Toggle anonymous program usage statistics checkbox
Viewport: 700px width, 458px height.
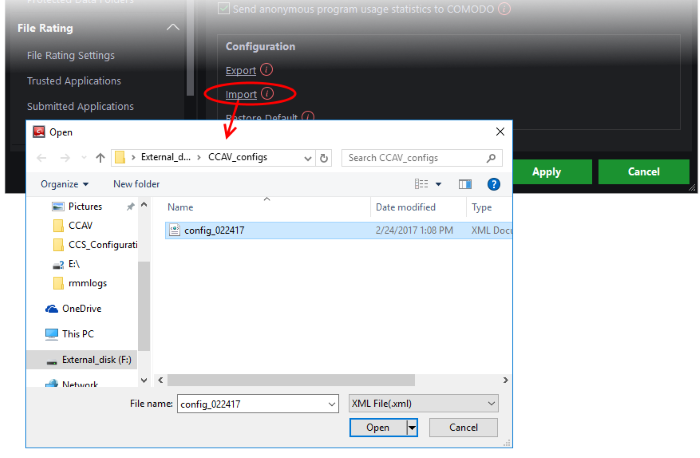[x=224, y=9]
